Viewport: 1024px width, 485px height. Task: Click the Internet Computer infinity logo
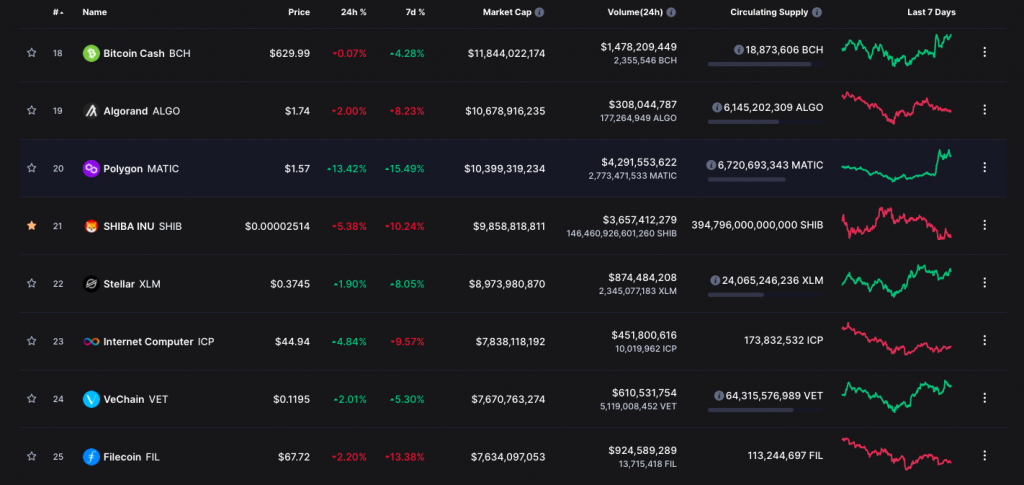(91, 341)
